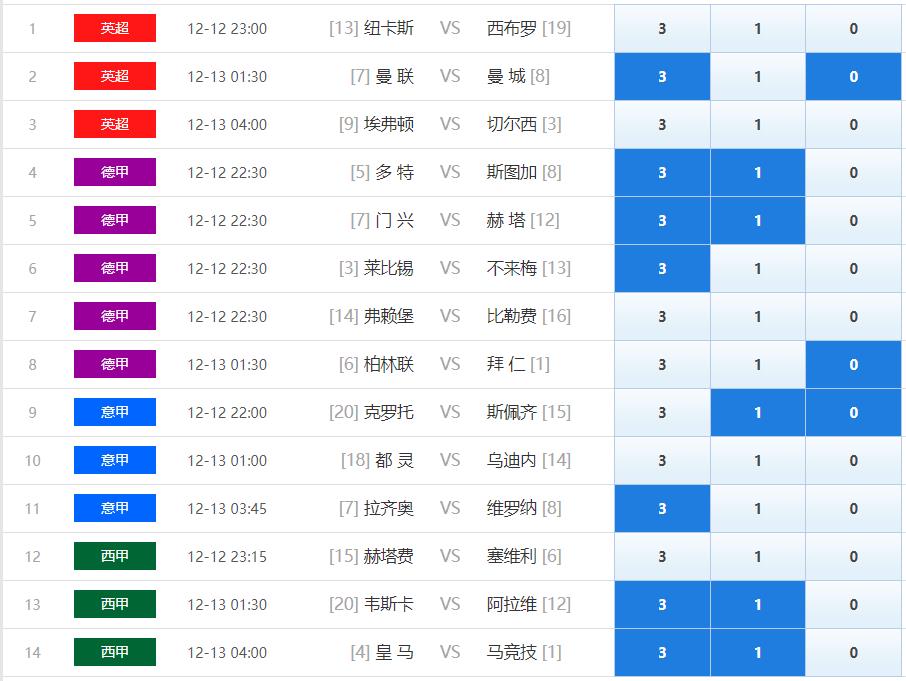Select away win 0 for 皇马 vs 马竞技
The width and height of the screenshot is (906, 681).
pyautogui.click(x=853, y=652)
